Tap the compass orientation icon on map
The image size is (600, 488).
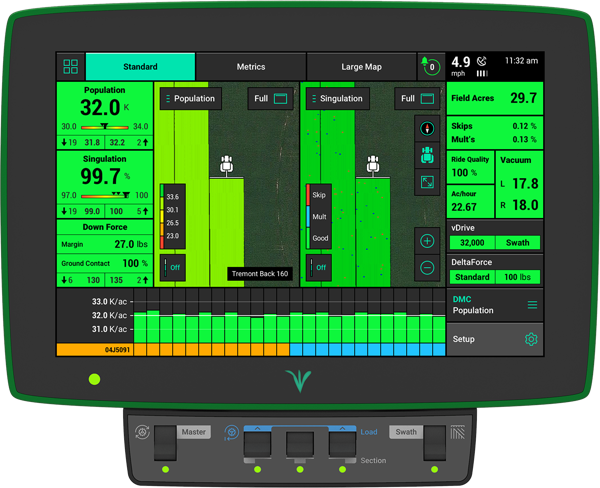[x=427, y=129]
